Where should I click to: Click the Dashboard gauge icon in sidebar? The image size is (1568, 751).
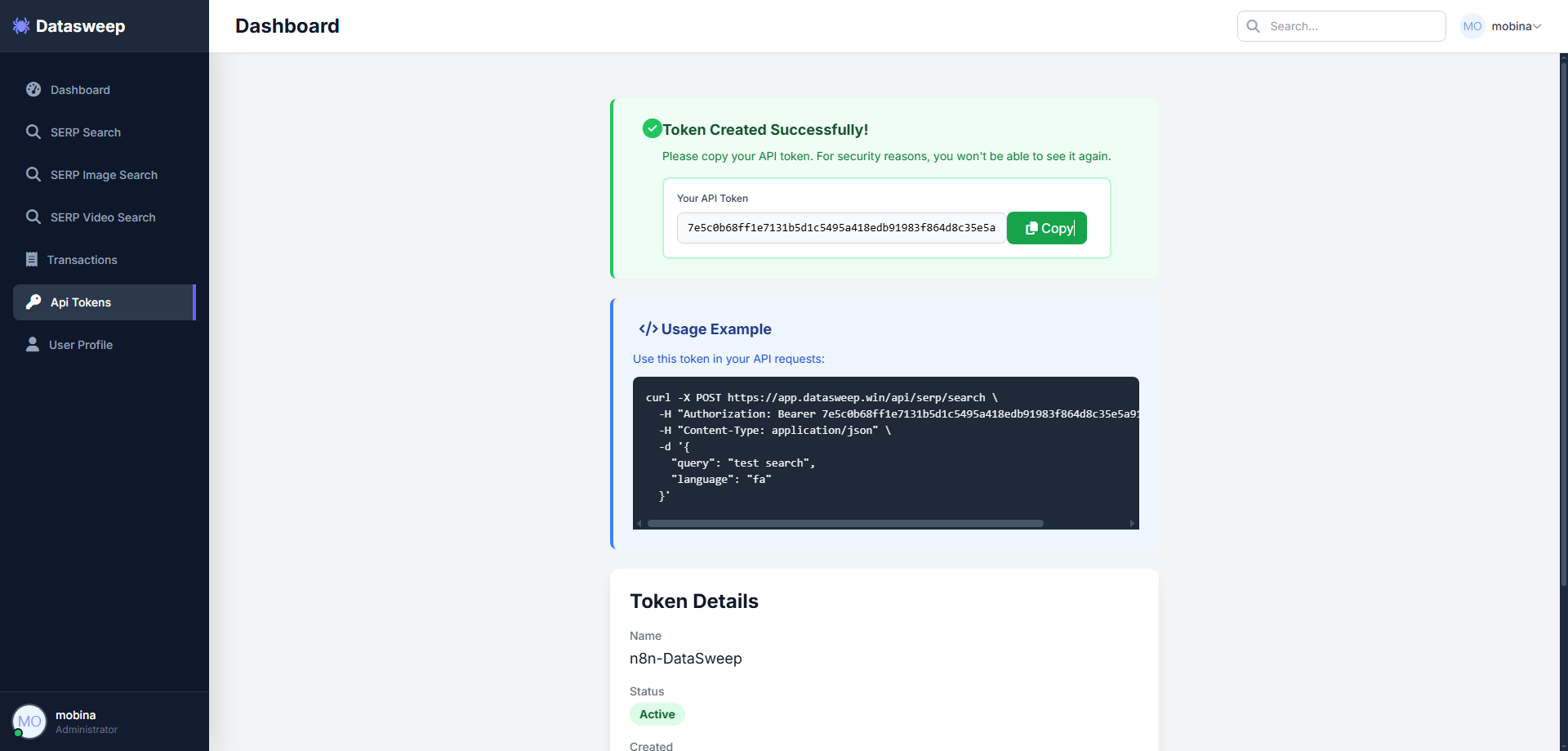pos(33,90)
